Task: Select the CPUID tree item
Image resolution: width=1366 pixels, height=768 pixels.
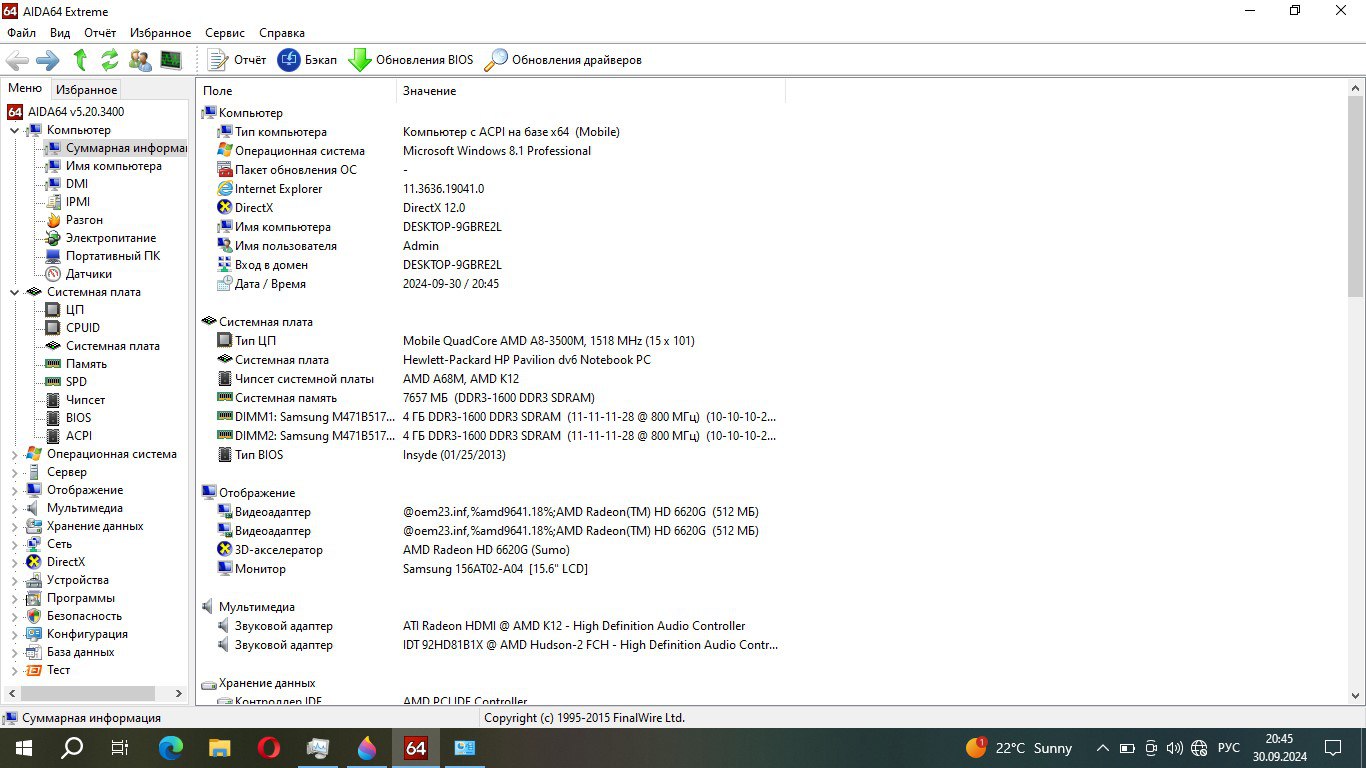Action: click(x=82, y=328)
